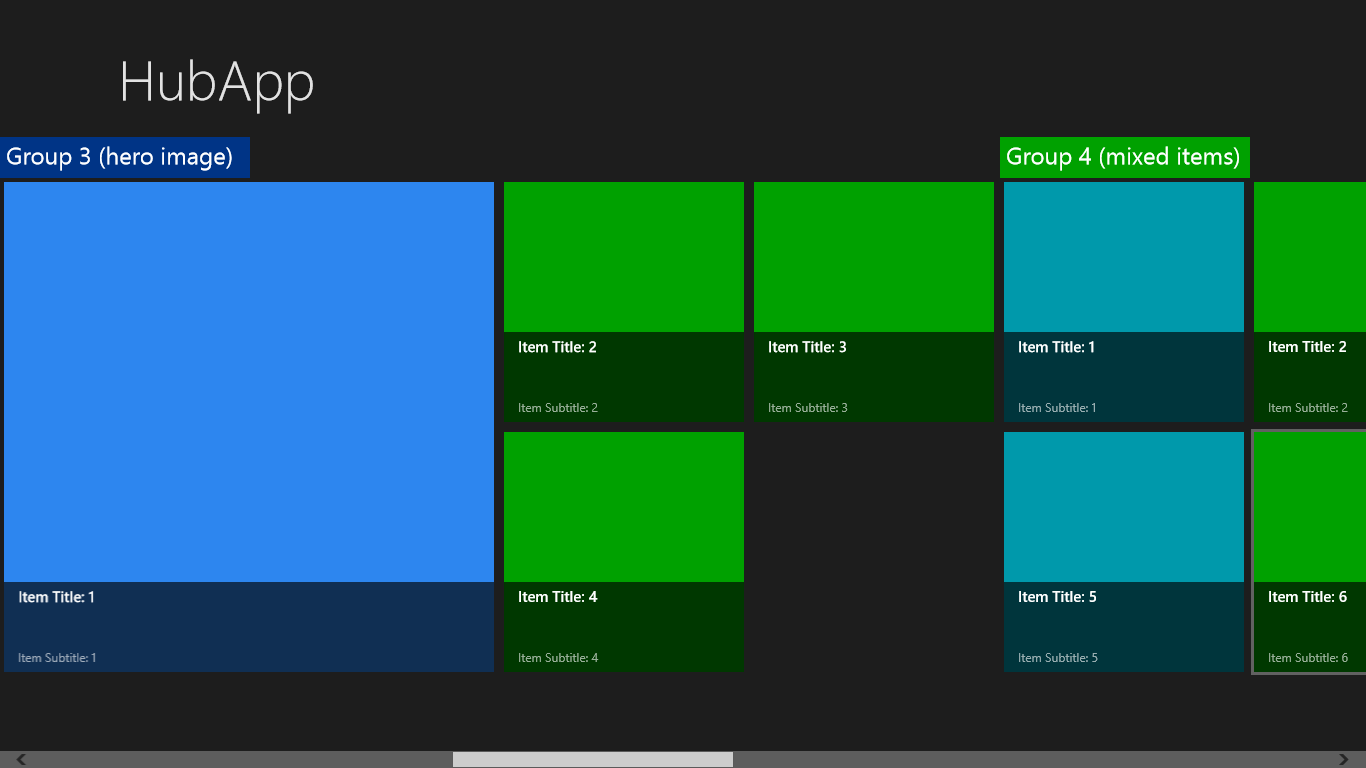Open green tile labeled Item Title: 4
This screenshot has height=768, width=1366.
tap(624, 552)
